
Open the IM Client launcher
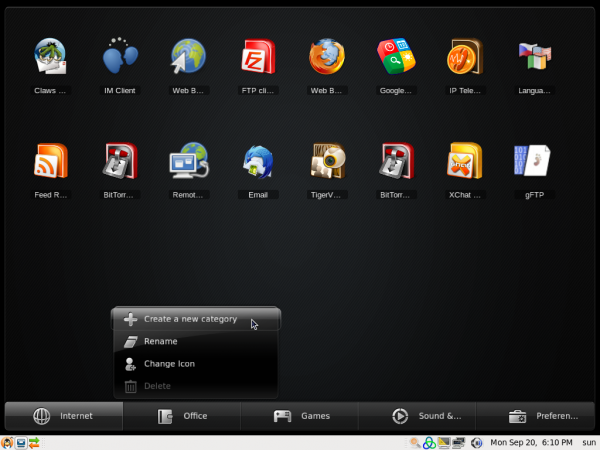click(120, 56)
